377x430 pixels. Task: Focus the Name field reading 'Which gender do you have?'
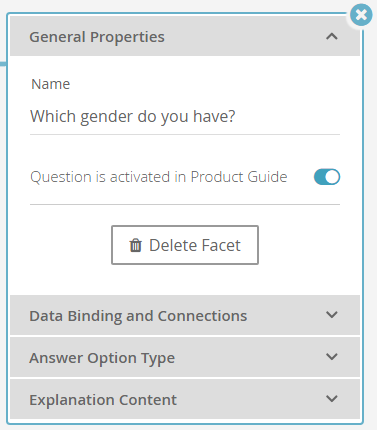click(185, 117)
